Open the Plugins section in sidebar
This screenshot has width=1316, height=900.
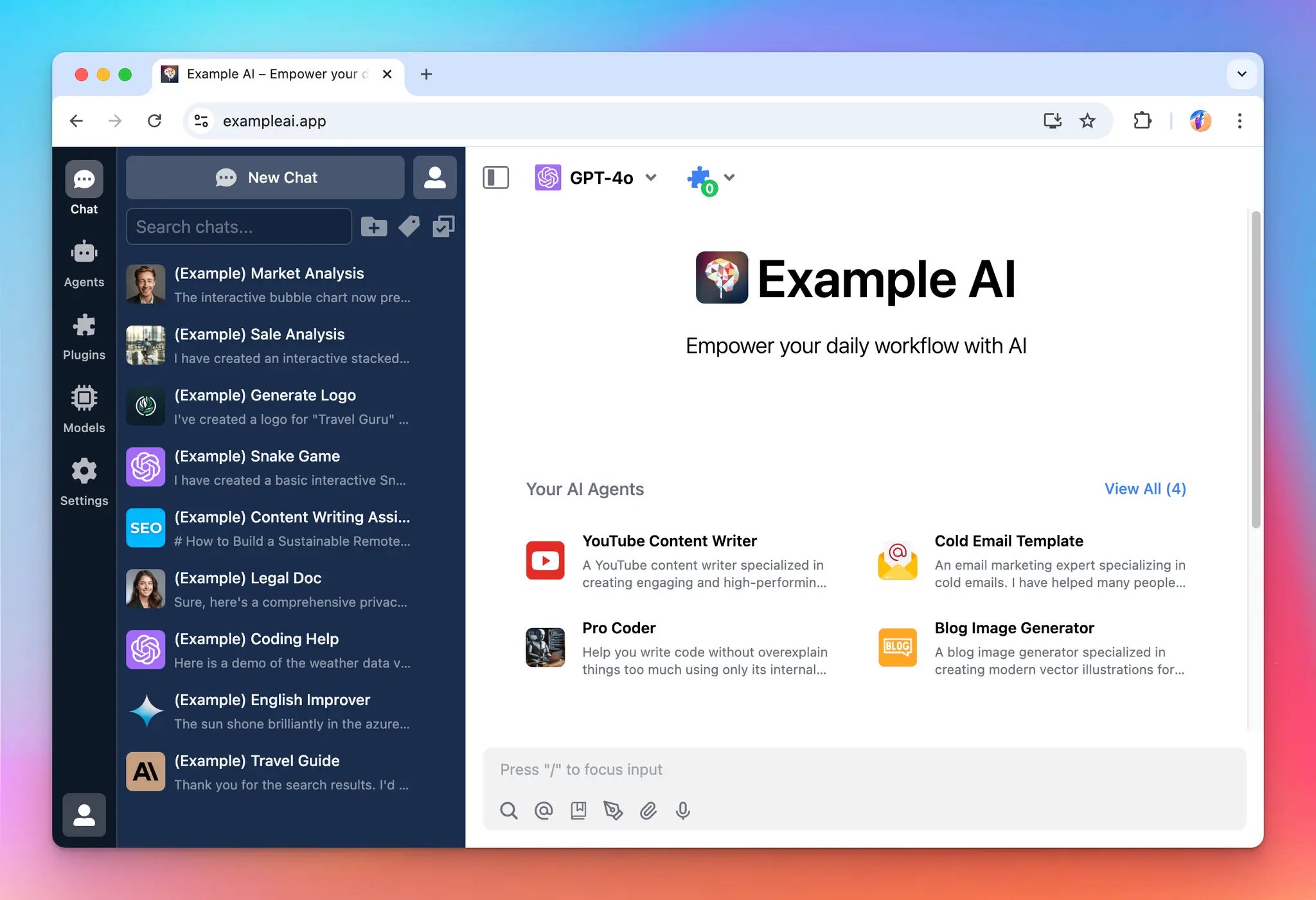tap(84, 336)
